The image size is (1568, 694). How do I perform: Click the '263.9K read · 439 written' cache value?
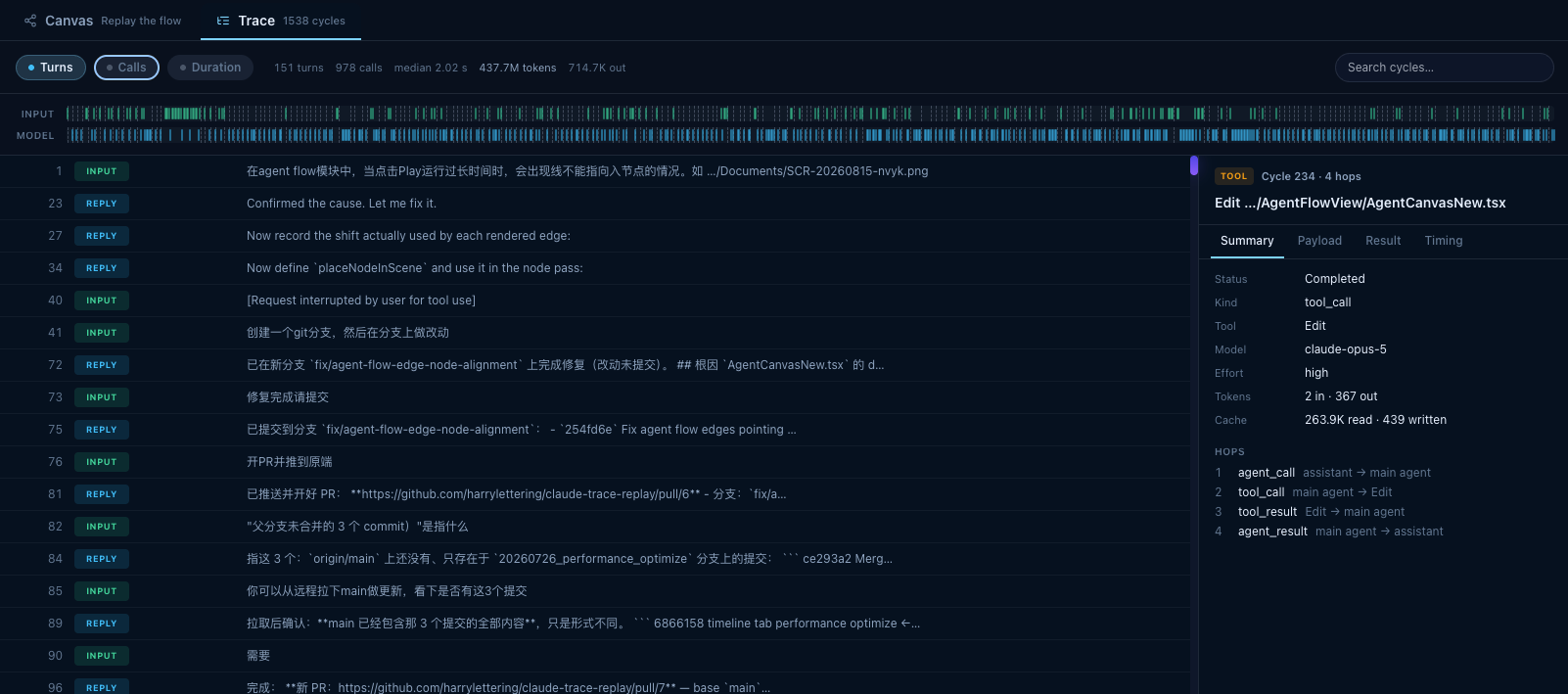click(x=1375, y=420)
